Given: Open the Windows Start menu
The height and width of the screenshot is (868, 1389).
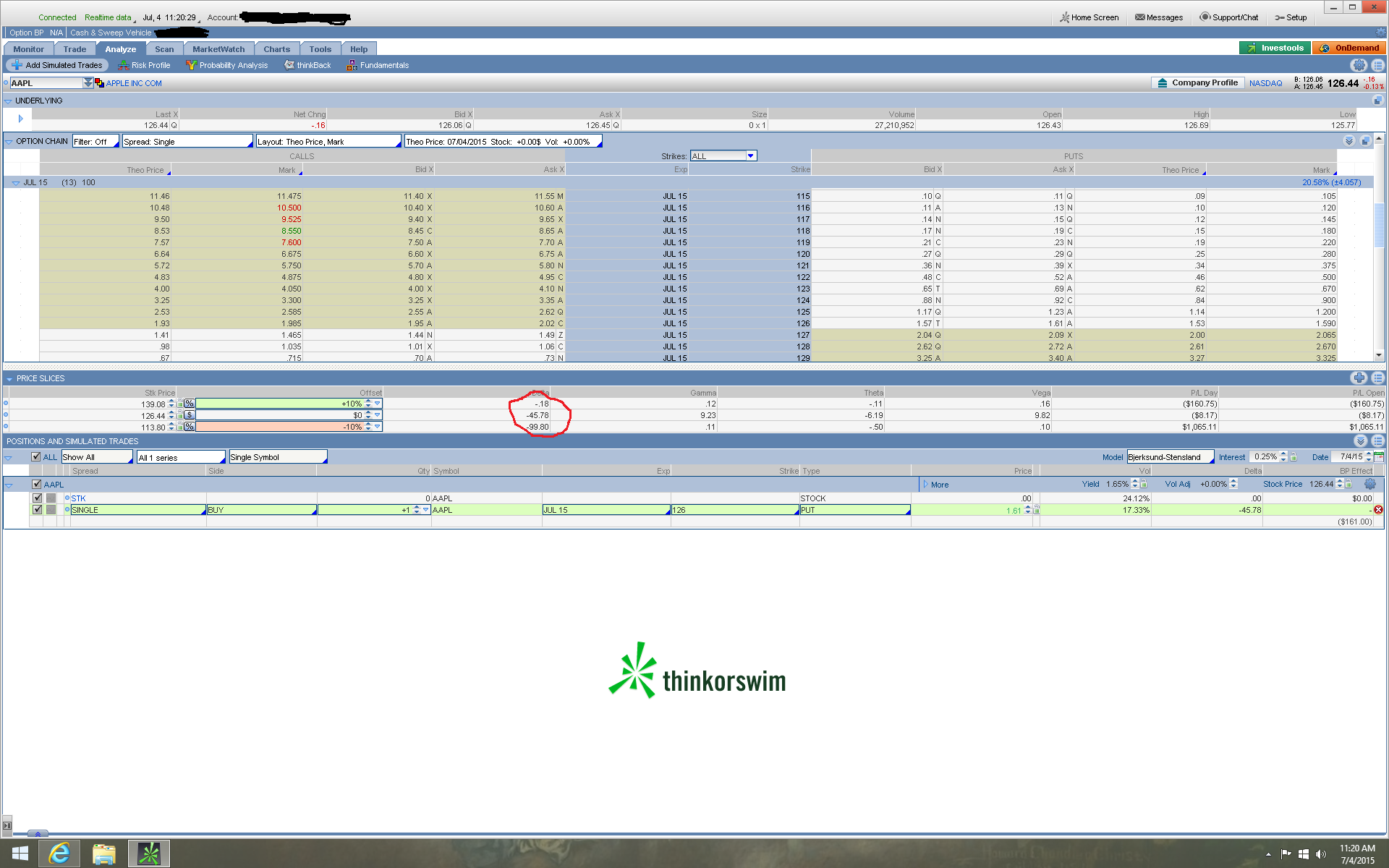Looking at the screenshot, I should pos(20,854).
